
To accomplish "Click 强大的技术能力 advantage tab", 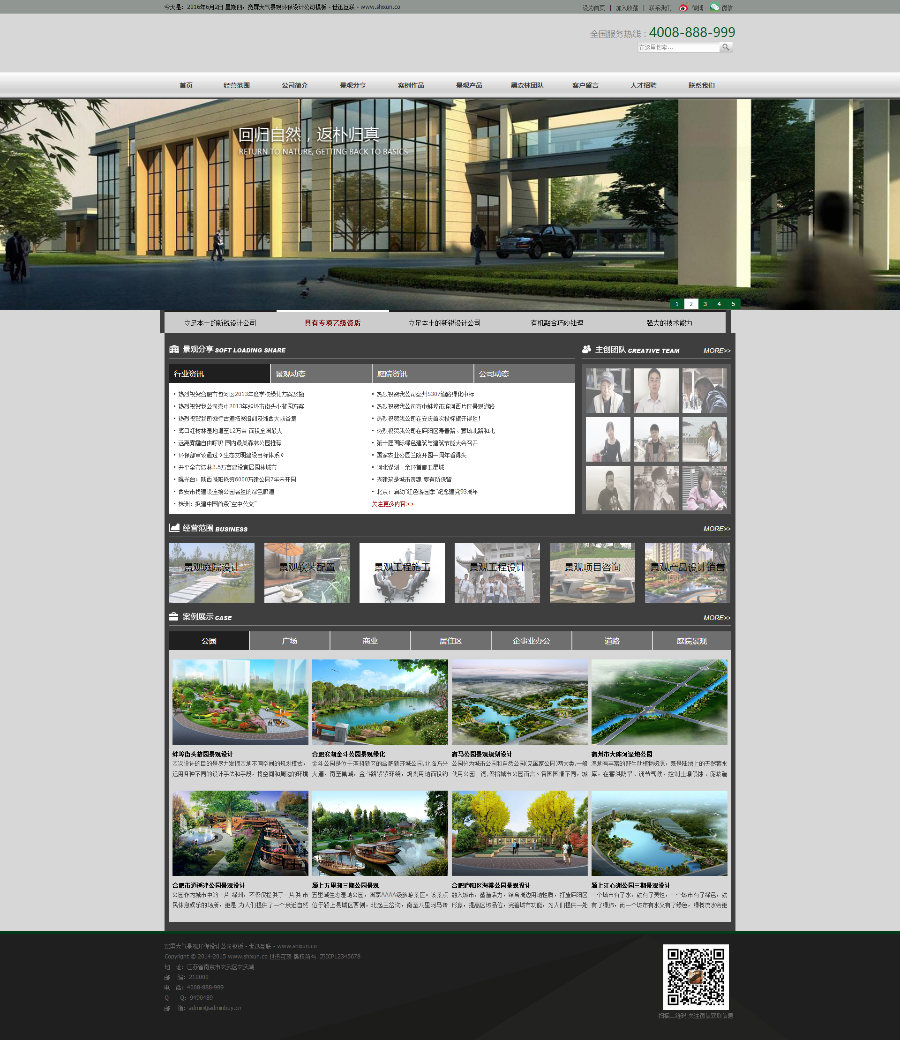I will [x=669, y=323].
